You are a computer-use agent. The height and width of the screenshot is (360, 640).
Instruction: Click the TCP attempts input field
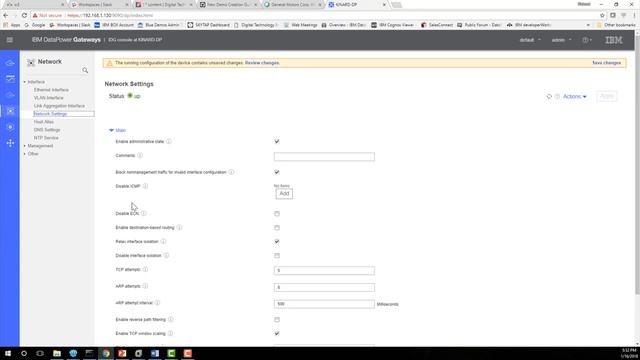click(x=324, y=271)
